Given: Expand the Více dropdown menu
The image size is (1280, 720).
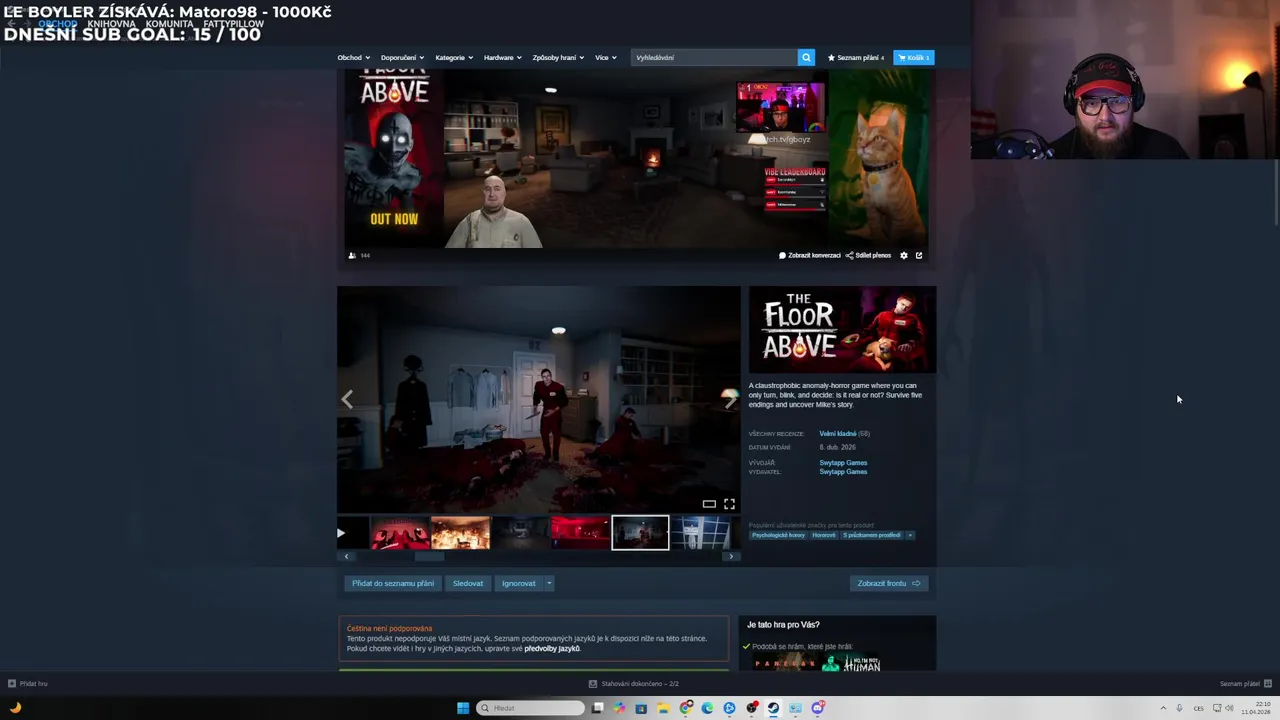Looking at the screenshot, I should point(605,57).
